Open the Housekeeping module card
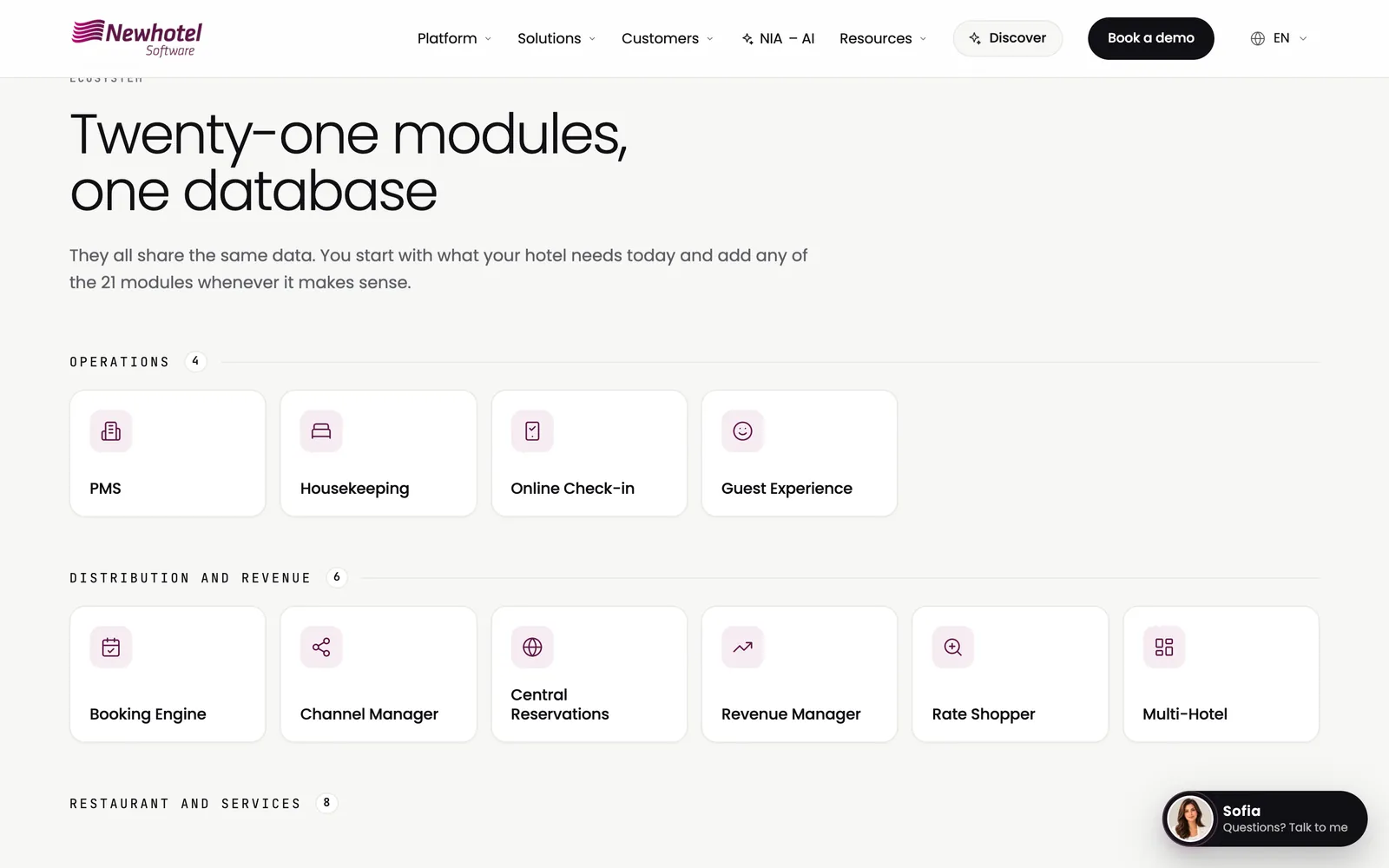This screenshot has width=1389, height=868. (x=379, y=453)
